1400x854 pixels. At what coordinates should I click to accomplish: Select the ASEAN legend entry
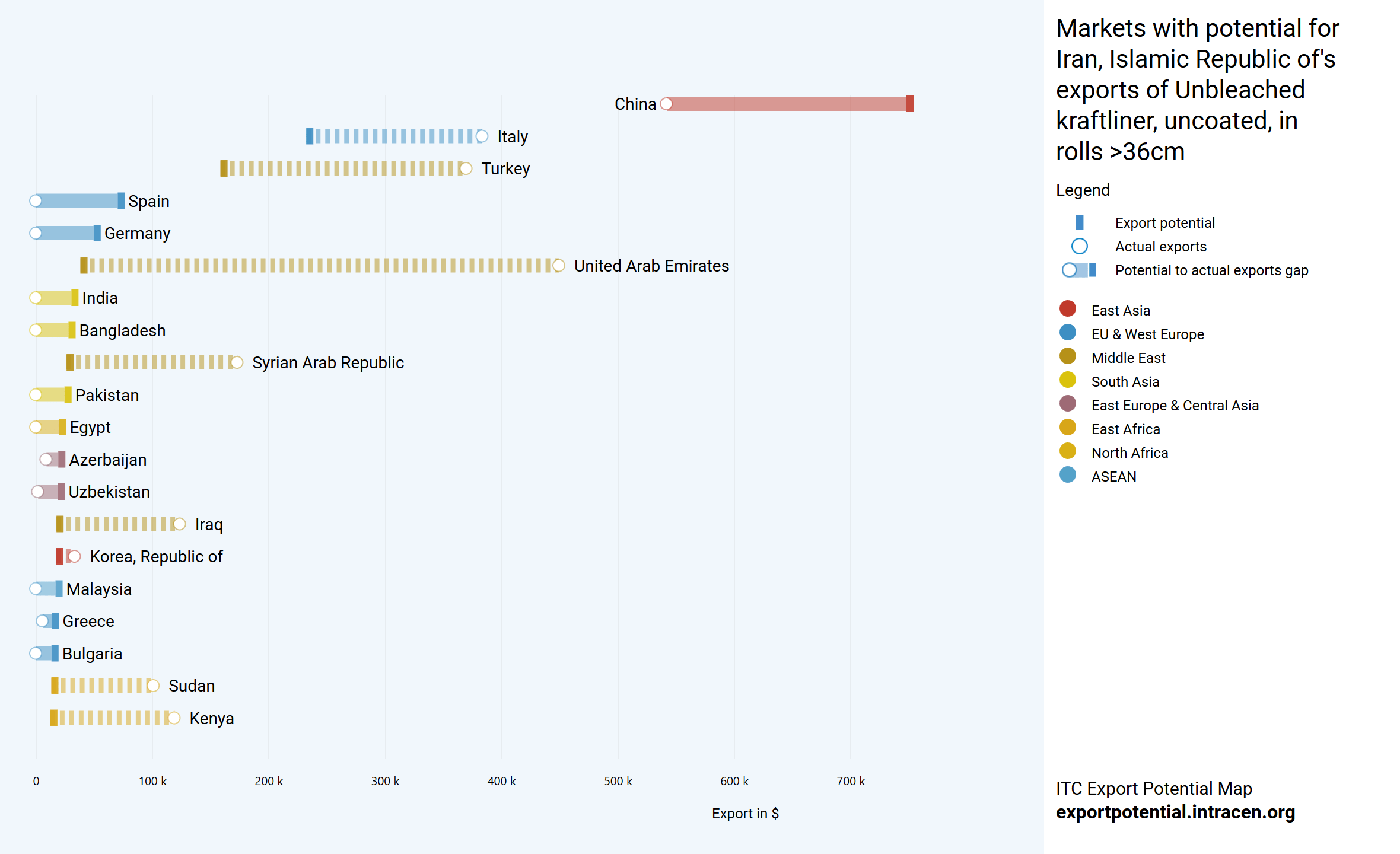point(1113,477)
